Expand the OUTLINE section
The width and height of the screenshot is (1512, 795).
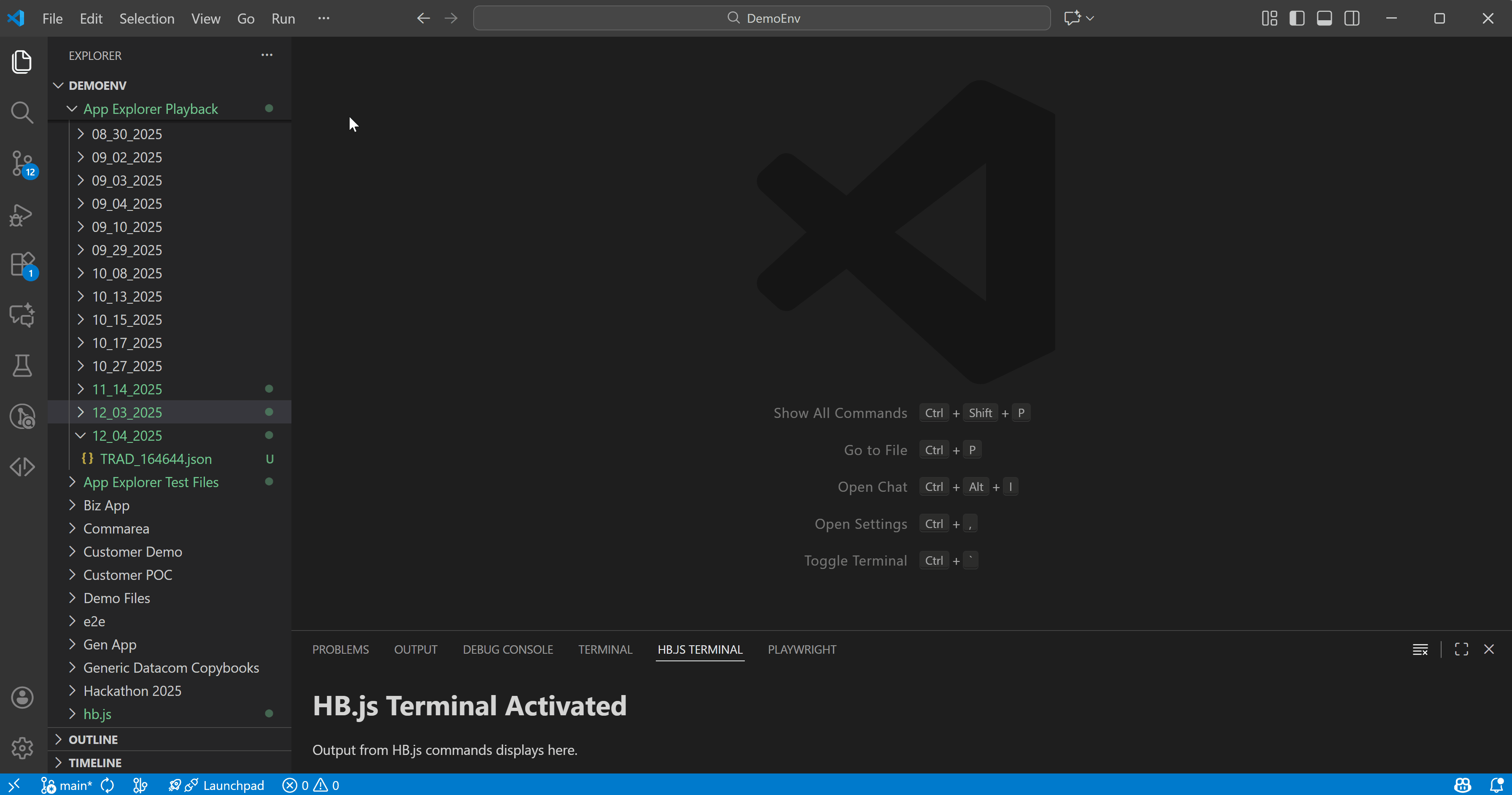[x=93, y=739]
